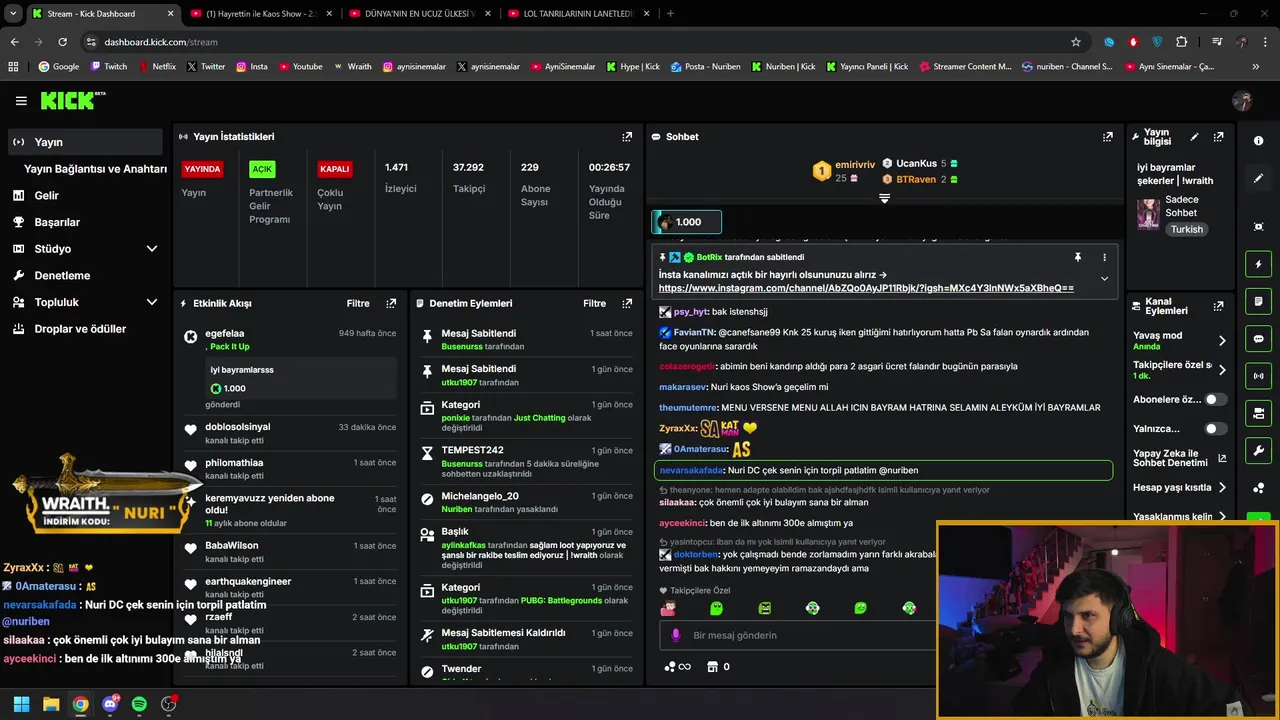Click the document note icon in right rail
Screen dimensions: 1280x720
[1259, 301]
